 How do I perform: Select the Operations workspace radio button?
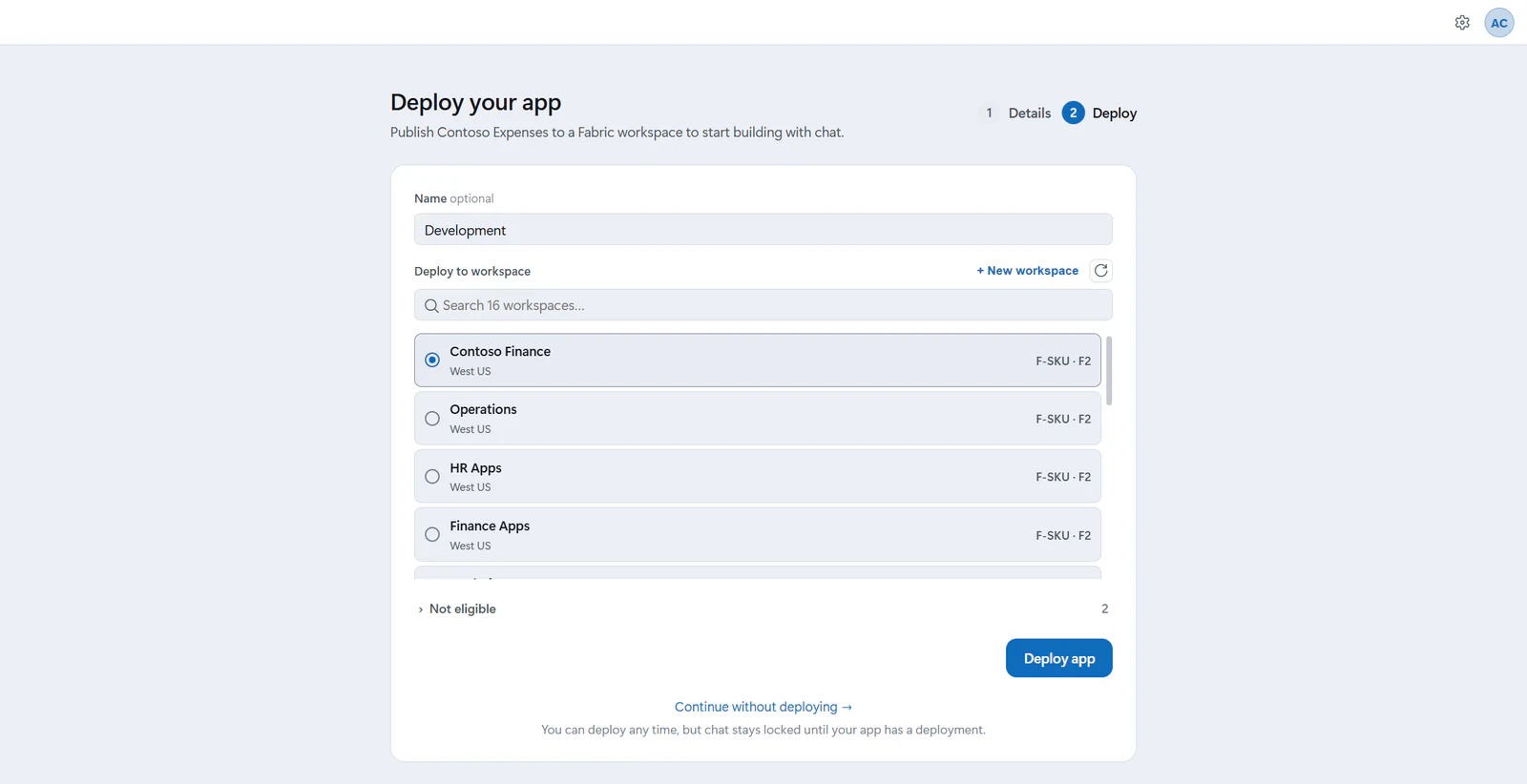coord(432,419)
